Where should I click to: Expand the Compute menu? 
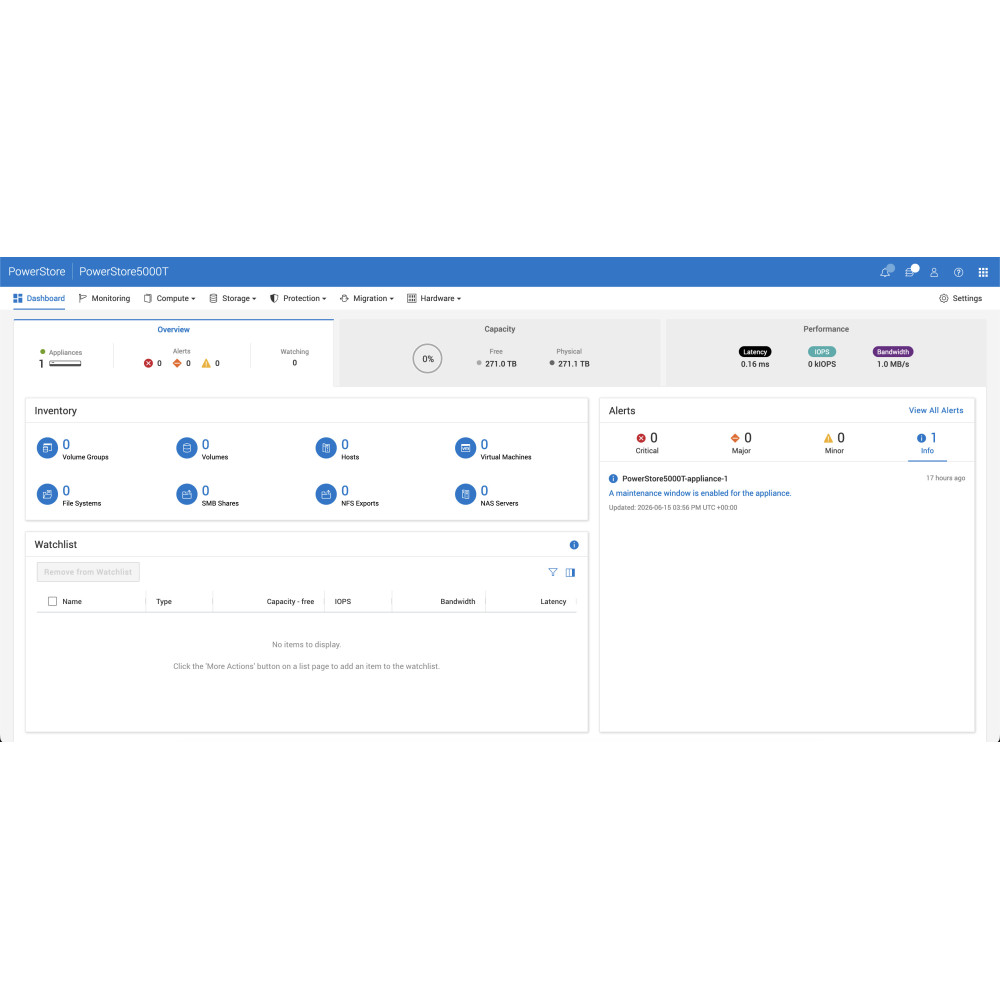[169, 298]
